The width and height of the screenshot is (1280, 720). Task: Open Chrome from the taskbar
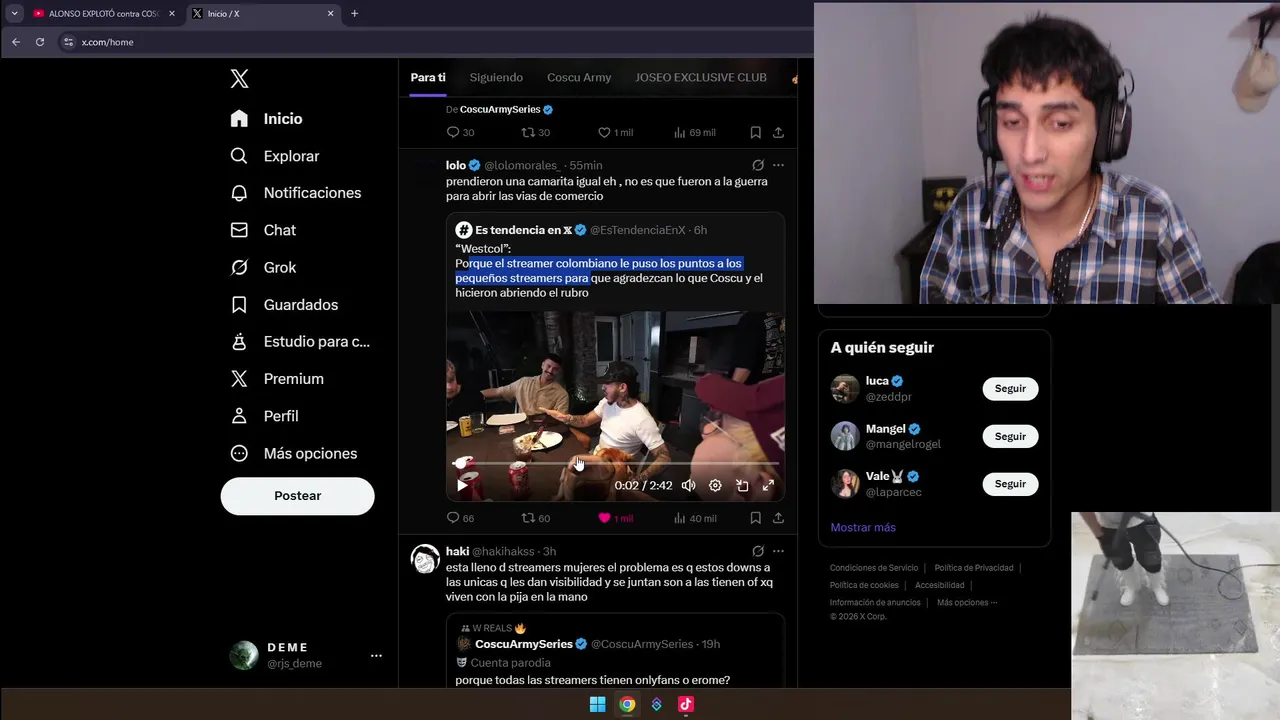627,704
